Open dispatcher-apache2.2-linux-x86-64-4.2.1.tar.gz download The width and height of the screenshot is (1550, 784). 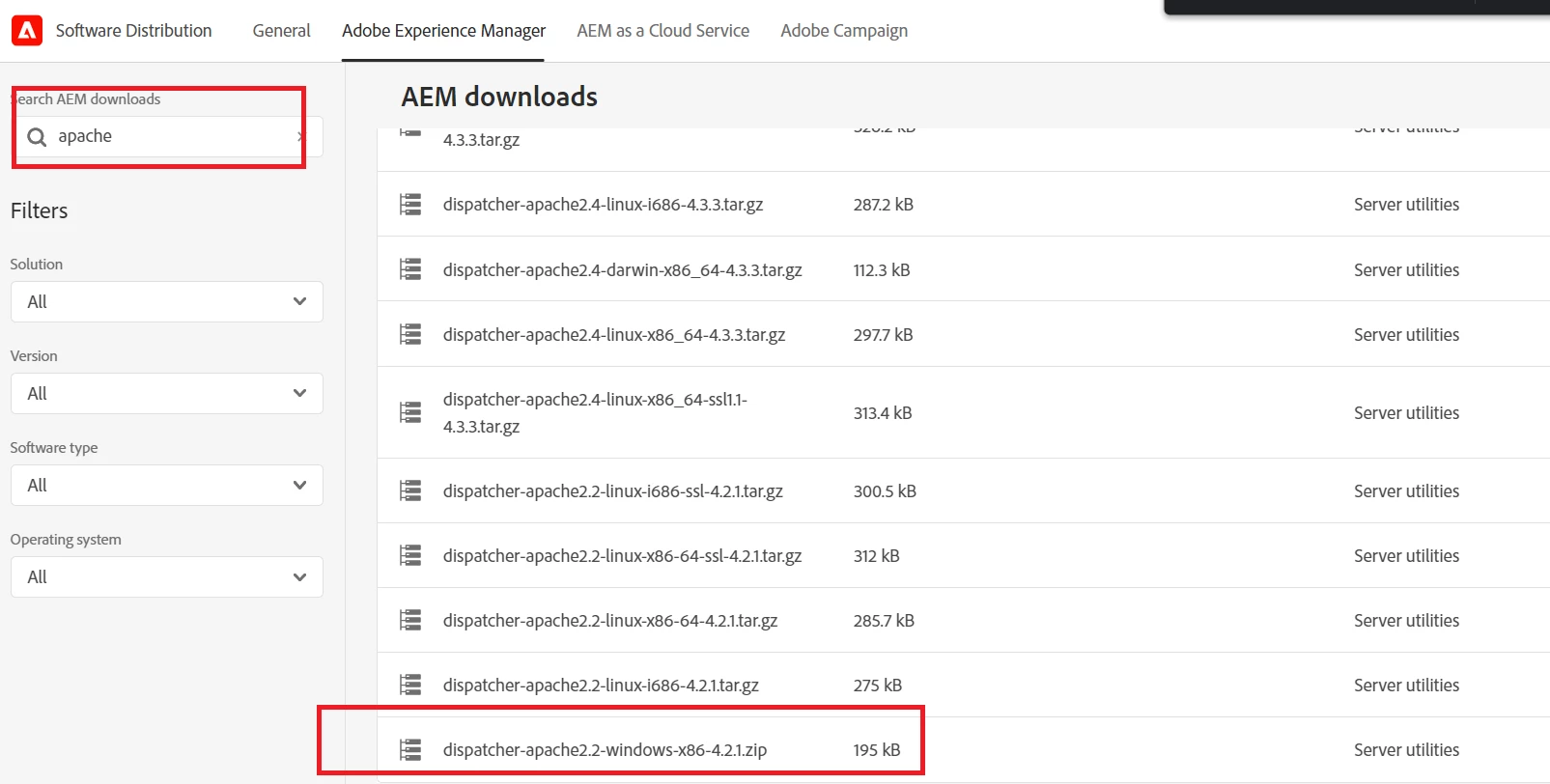point(610,620)
